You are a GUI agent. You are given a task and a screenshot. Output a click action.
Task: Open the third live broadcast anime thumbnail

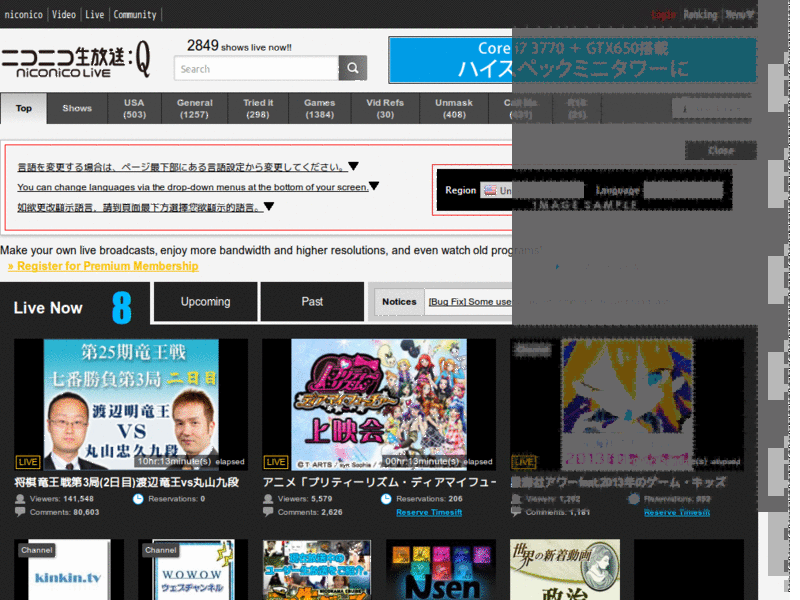click(627, 405)
